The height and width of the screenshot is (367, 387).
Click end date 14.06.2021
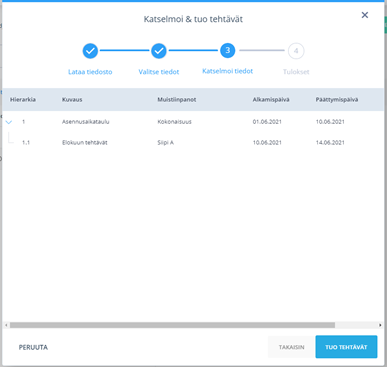(330, 142)
